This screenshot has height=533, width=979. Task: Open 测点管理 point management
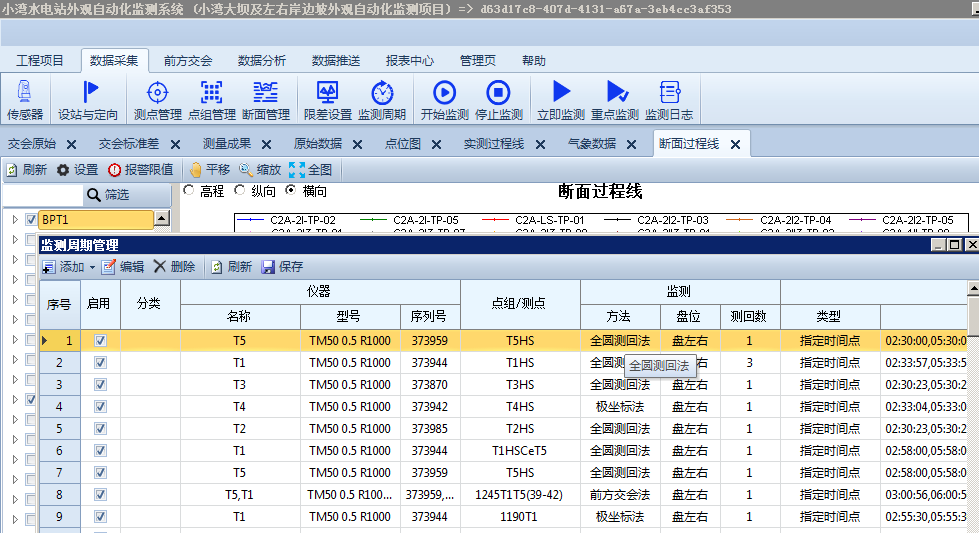tap(157, 100)
